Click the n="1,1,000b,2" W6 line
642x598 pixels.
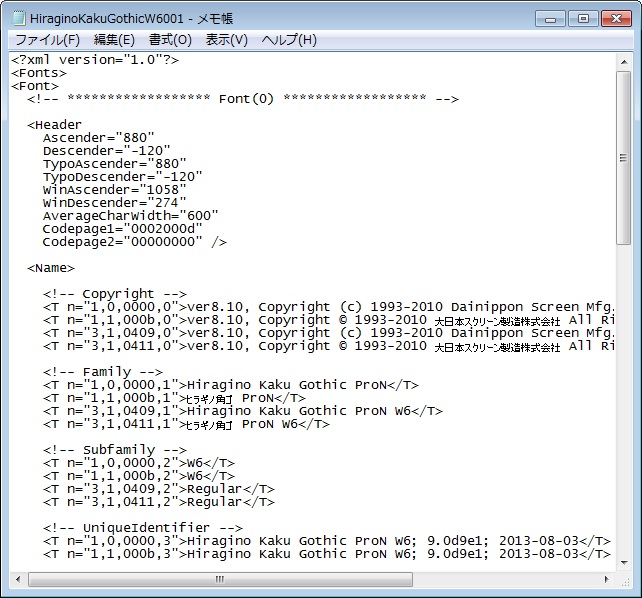coord(139,476)
